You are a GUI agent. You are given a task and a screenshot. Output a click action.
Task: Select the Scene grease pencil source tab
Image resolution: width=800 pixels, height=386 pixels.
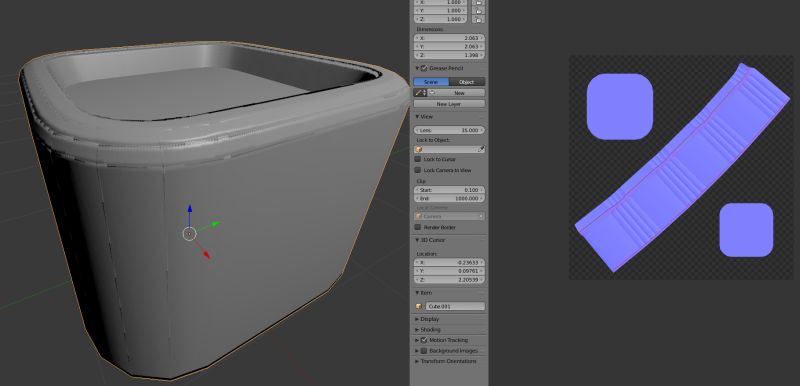click(x=431, y=82)
